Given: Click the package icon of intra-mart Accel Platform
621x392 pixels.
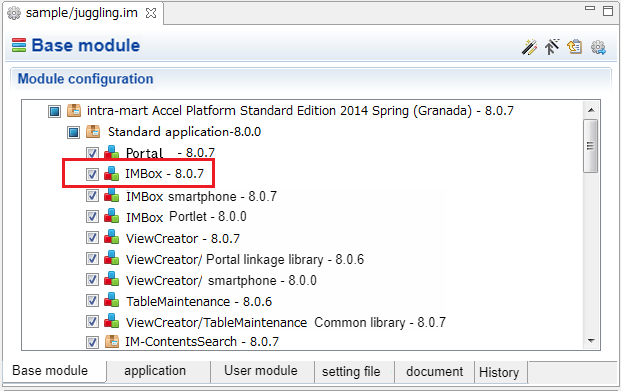Looking at the screenshot, I should [x=74, y=110].
